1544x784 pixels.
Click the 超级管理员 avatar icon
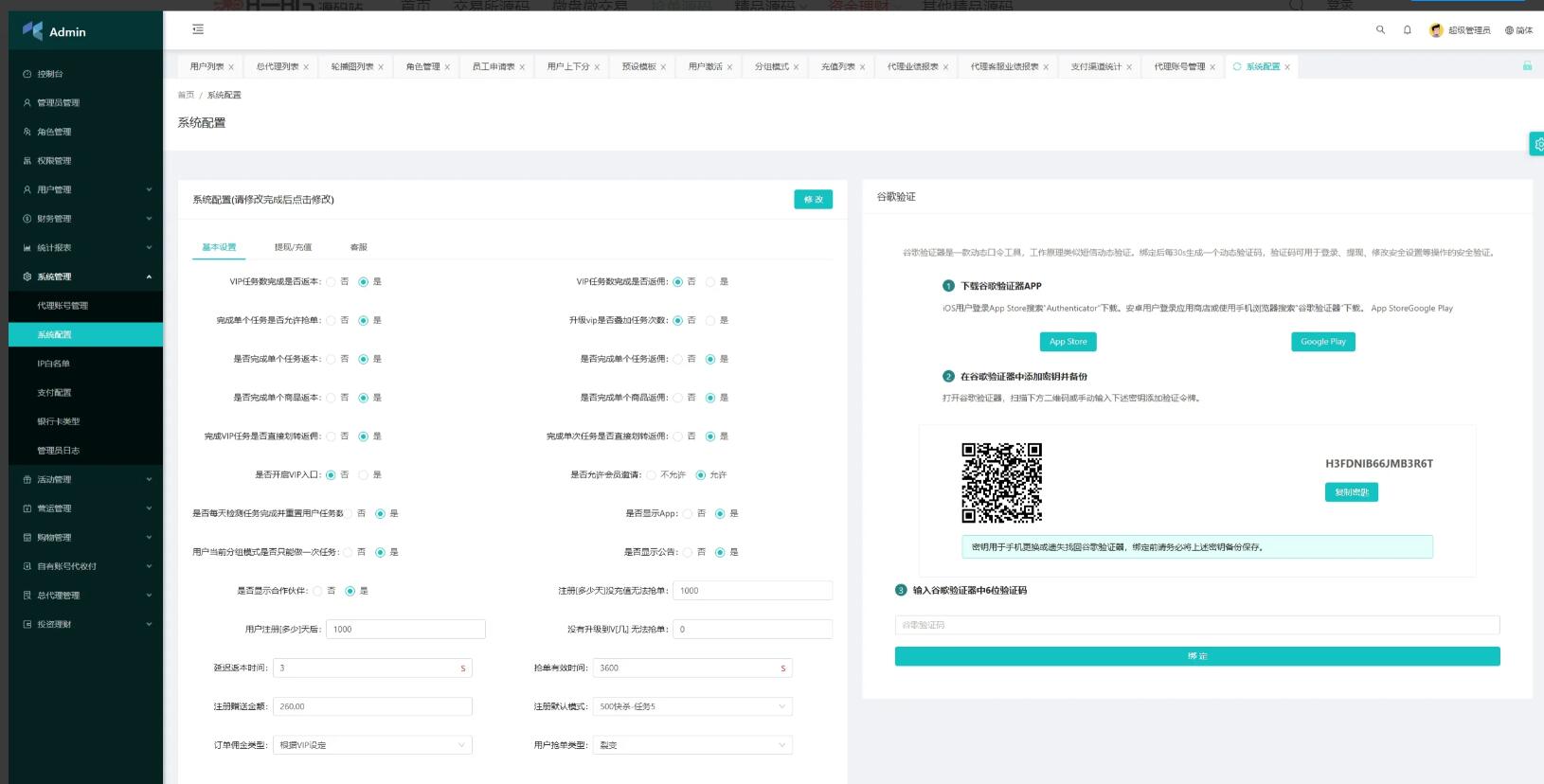tap(1436, 30)
